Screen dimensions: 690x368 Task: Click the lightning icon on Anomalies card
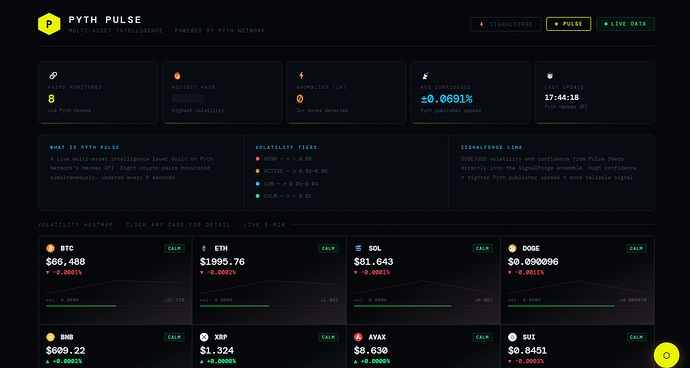[x=301, y=76]
